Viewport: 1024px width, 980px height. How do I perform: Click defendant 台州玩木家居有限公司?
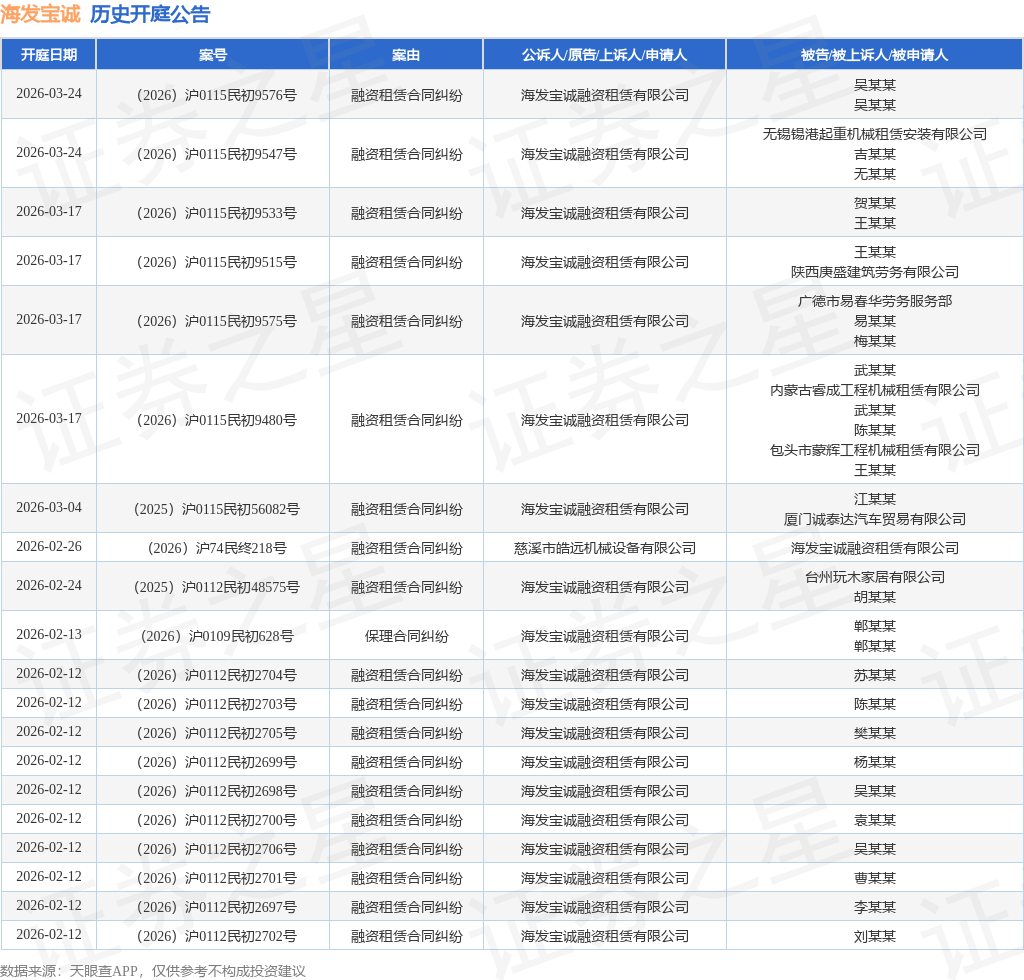874,577
